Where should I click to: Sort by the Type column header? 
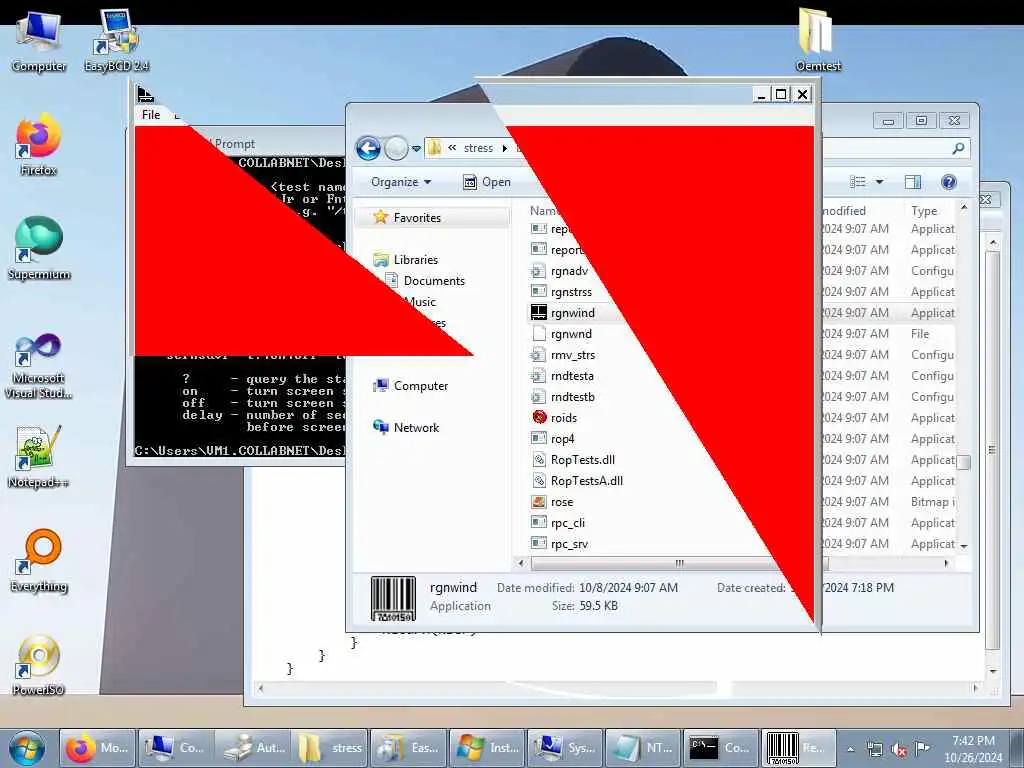tap(924, 211)
